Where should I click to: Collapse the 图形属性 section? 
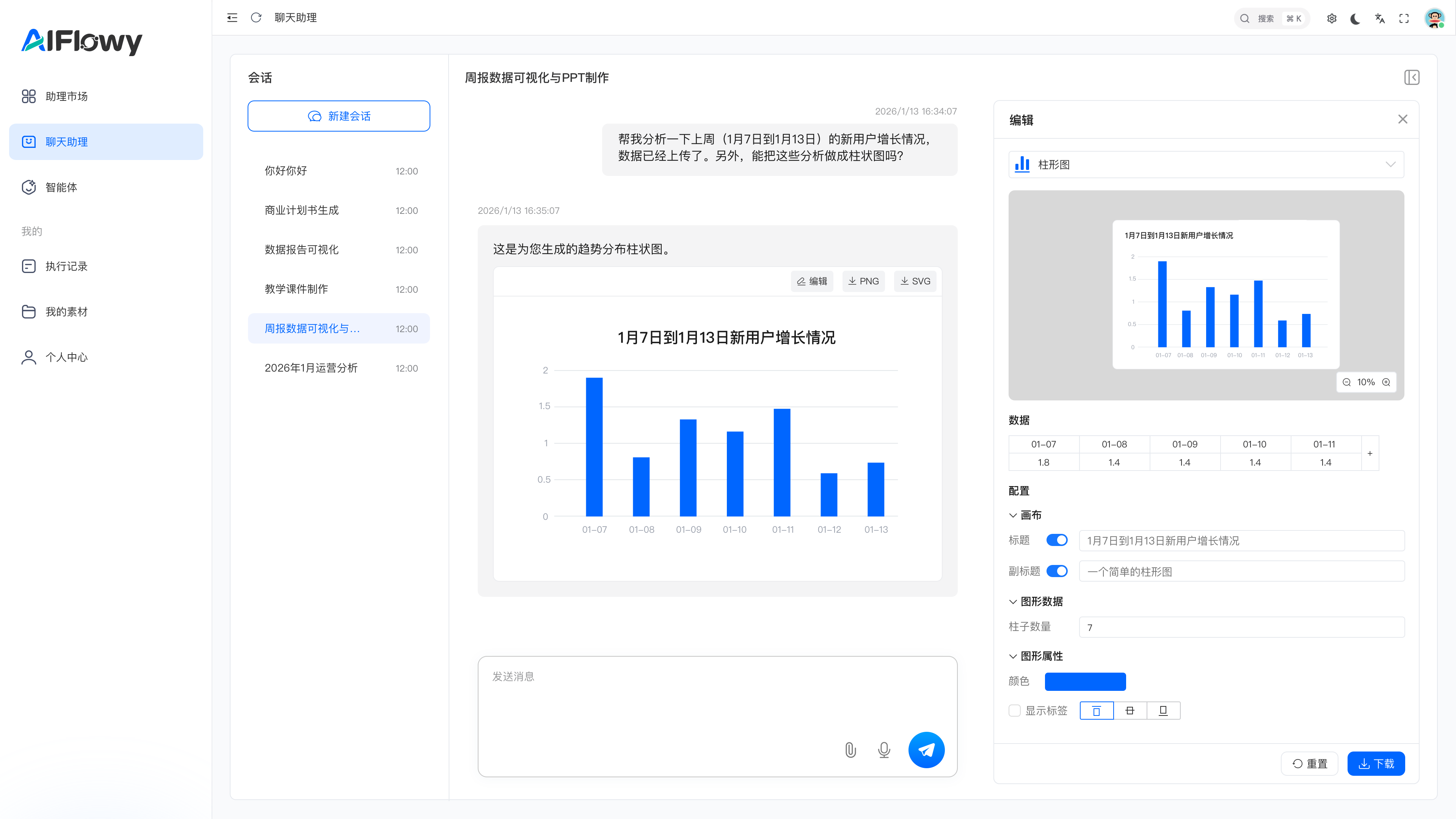[1013, 656]
